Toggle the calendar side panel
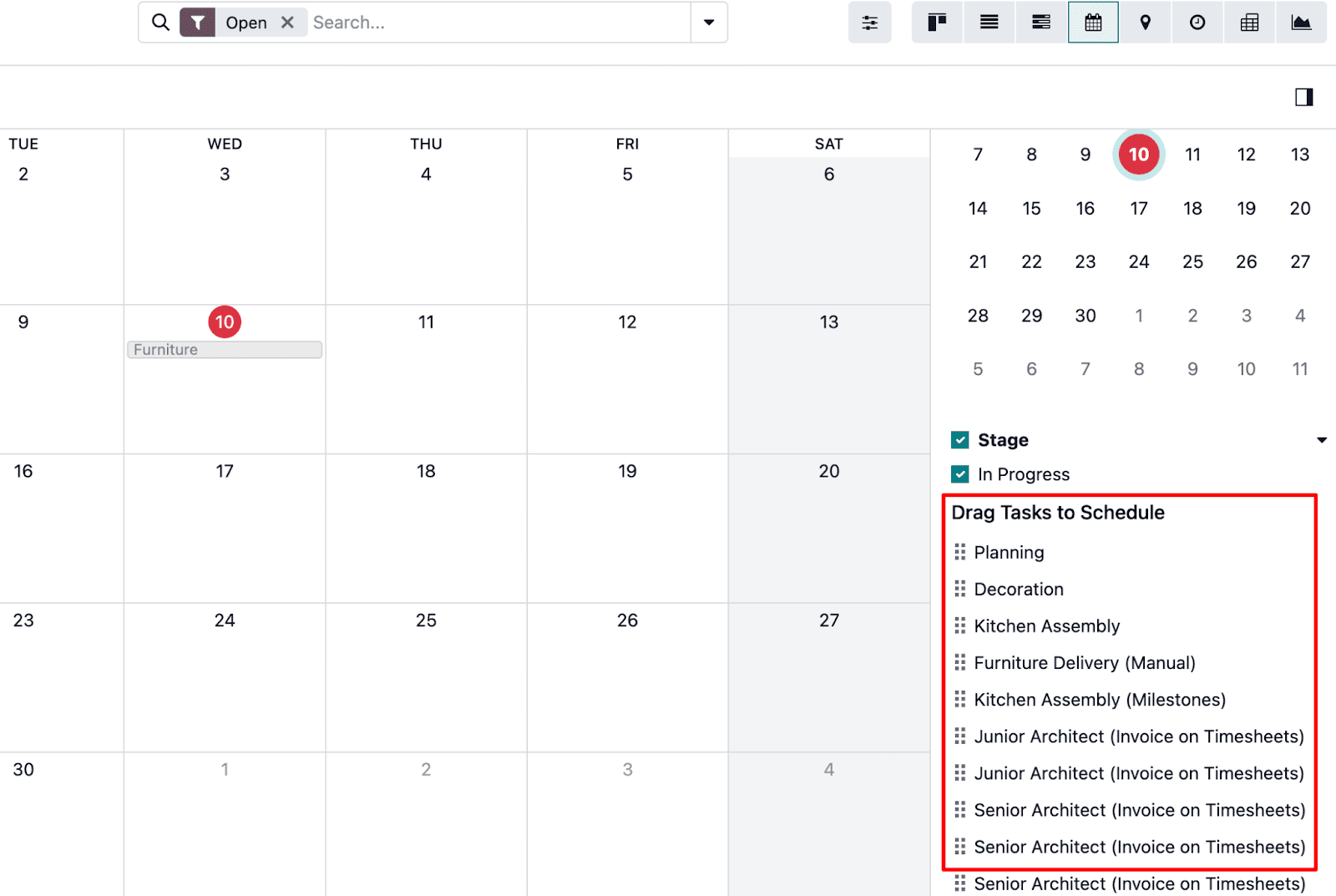This screenshot has height=896, width=1336. click(x=1303, y=98)
